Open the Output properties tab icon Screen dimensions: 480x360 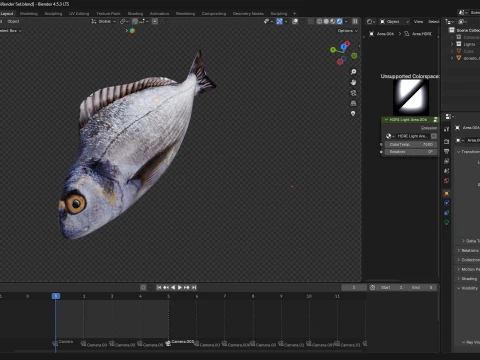coord(446,151)
